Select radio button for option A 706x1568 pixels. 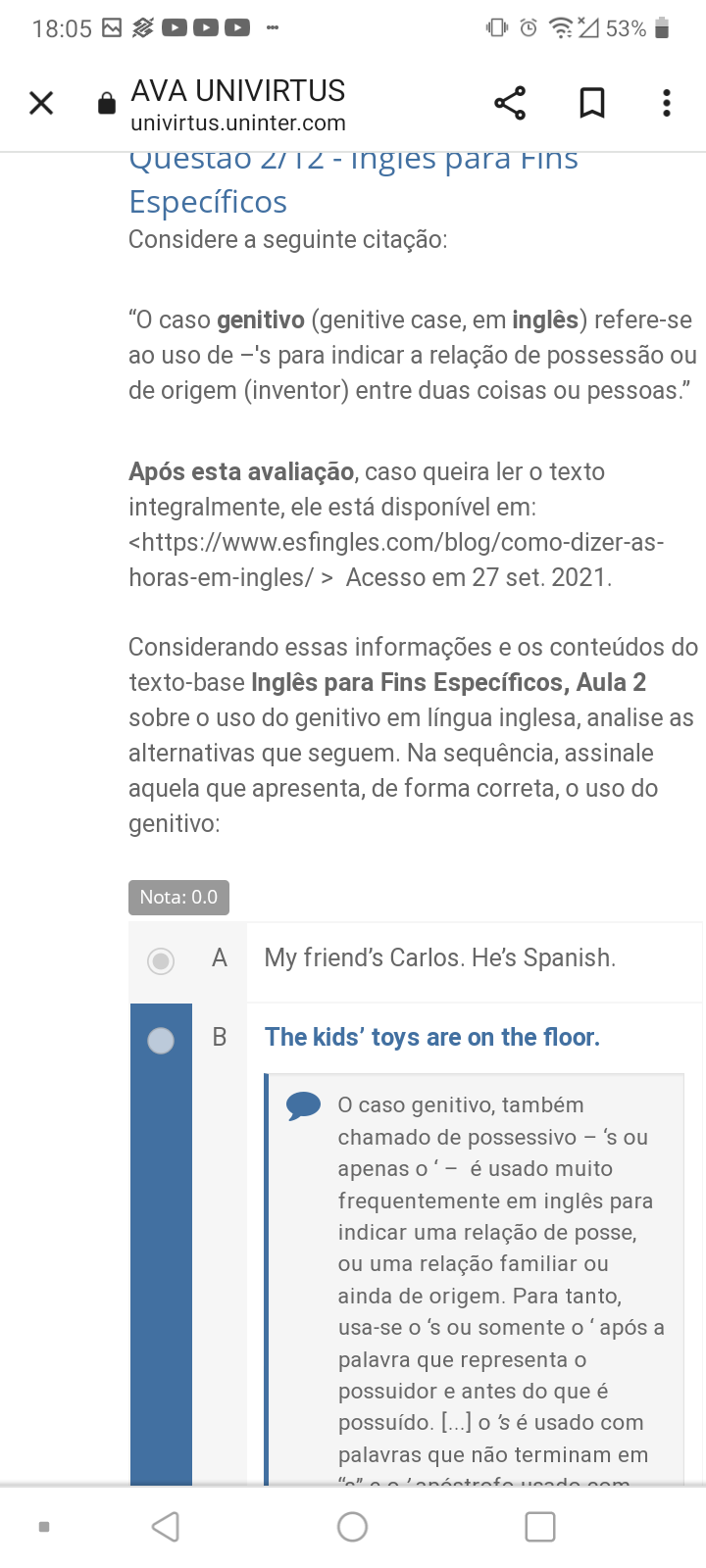161,961
